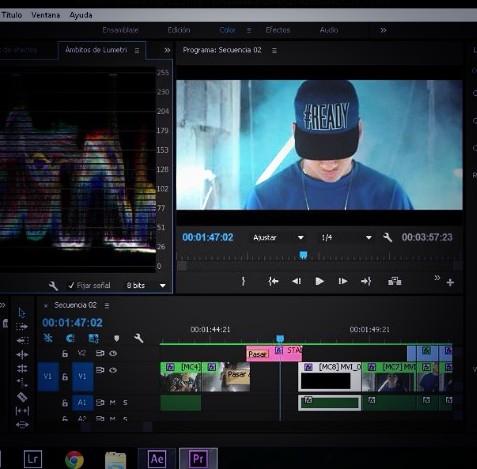The height and width of the screenshot is (469, 477).
Task: Step forward one frame
Action: (343, 282)
